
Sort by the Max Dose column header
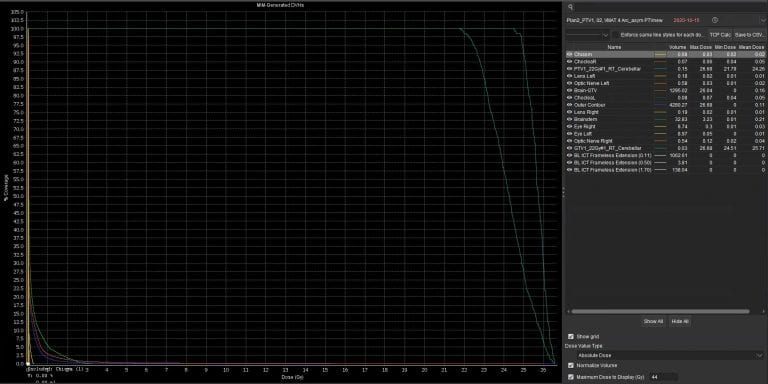(x=700, y=47)
